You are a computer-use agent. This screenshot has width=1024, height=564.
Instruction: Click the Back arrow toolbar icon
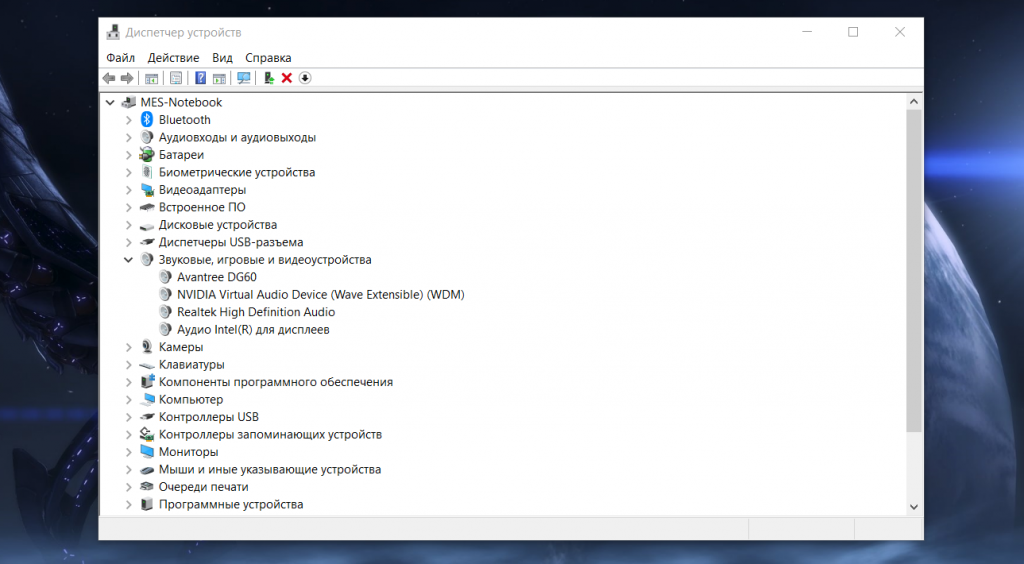(x=109, y=78)
